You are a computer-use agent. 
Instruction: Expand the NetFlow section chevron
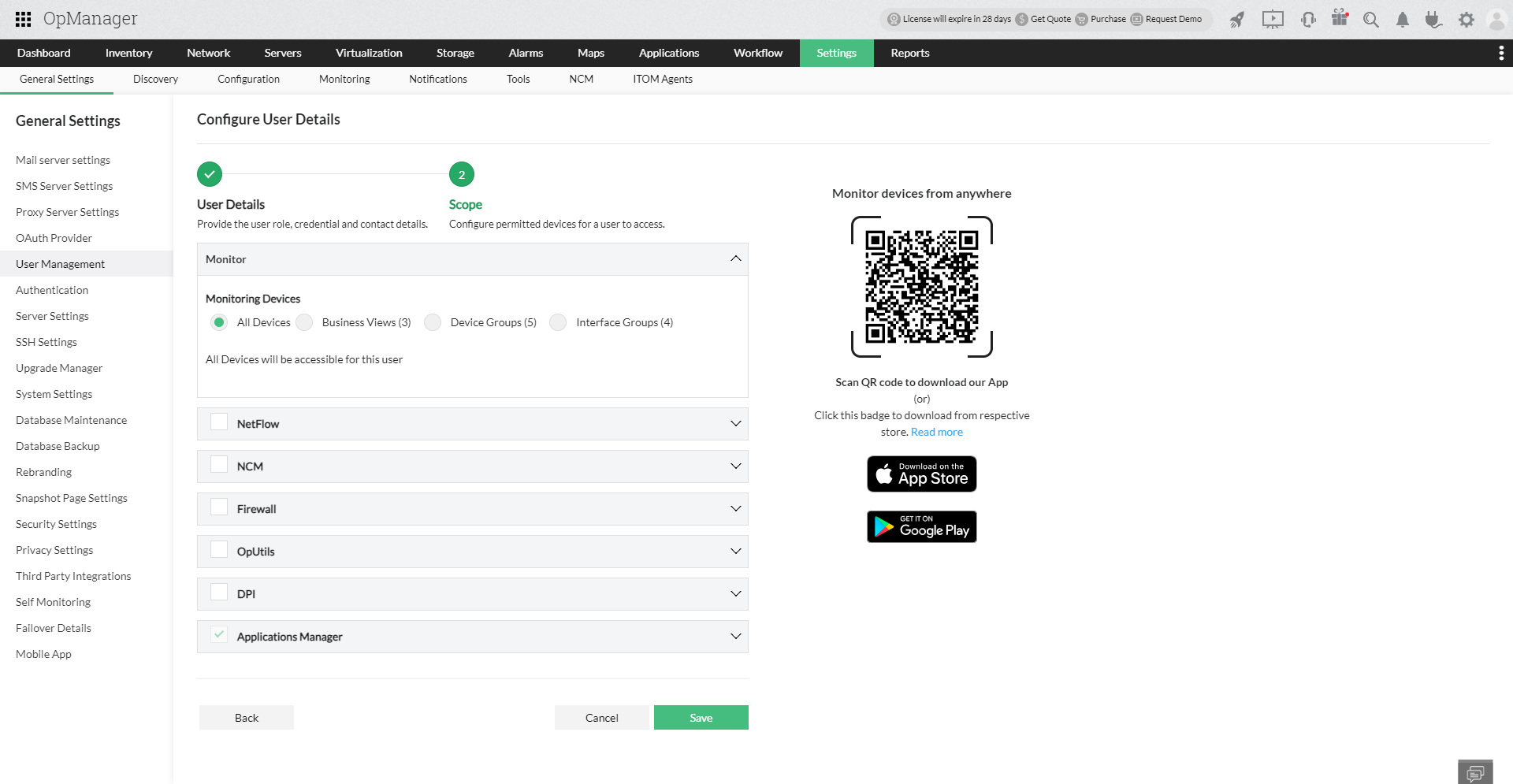click(x=736, y=424)
